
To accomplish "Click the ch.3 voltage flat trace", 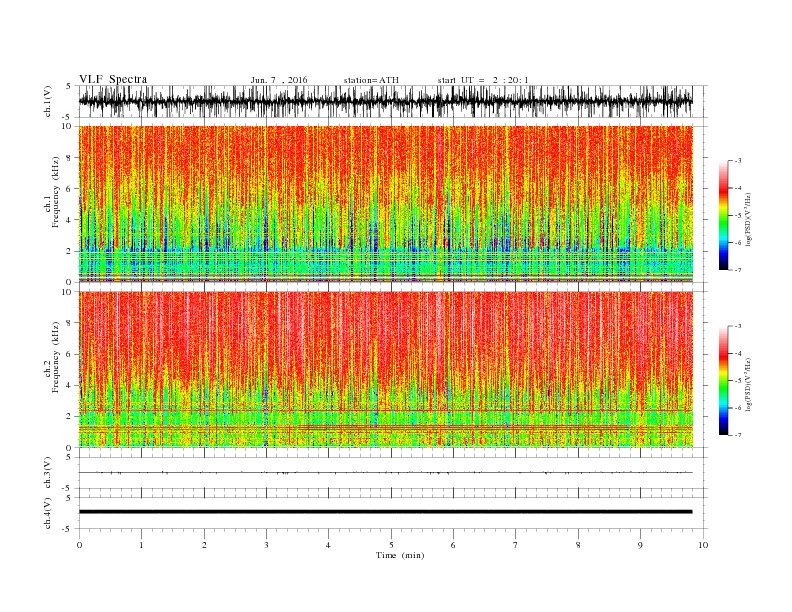I will (x=386, y=473).
